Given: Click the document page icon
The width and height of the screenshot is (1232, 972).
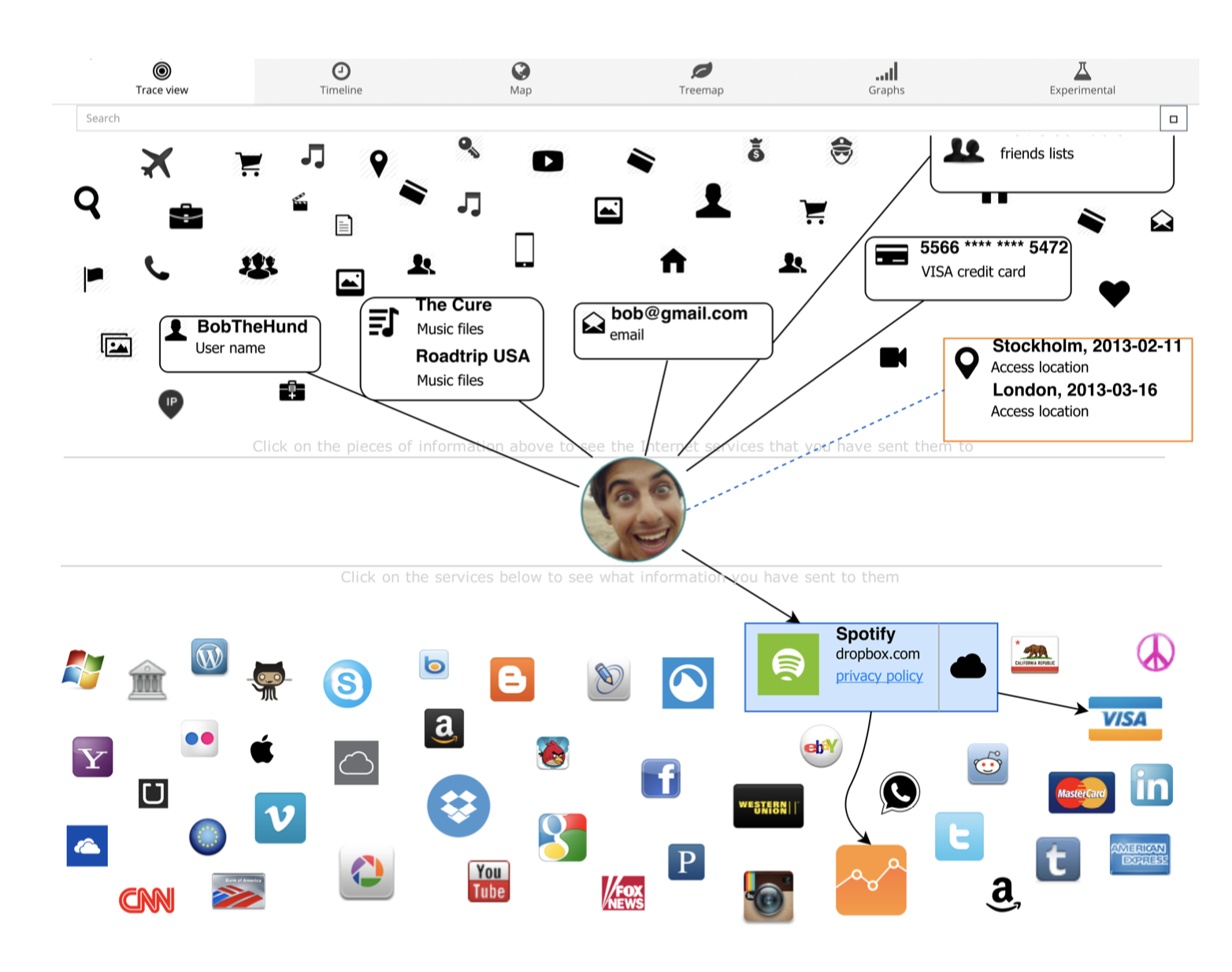Looking at the screenshot, I should click(x=343, y=225).
